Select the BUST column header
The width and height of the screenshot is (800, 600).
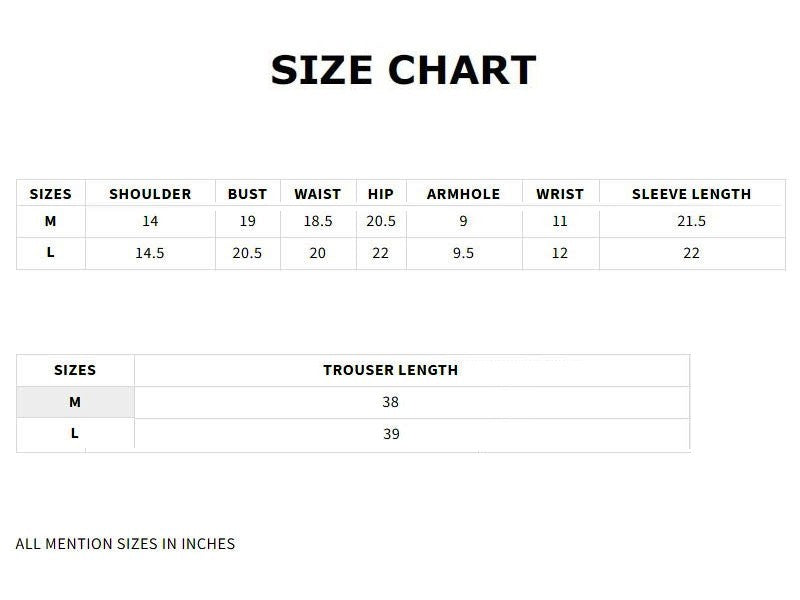(x=247, y=194)
